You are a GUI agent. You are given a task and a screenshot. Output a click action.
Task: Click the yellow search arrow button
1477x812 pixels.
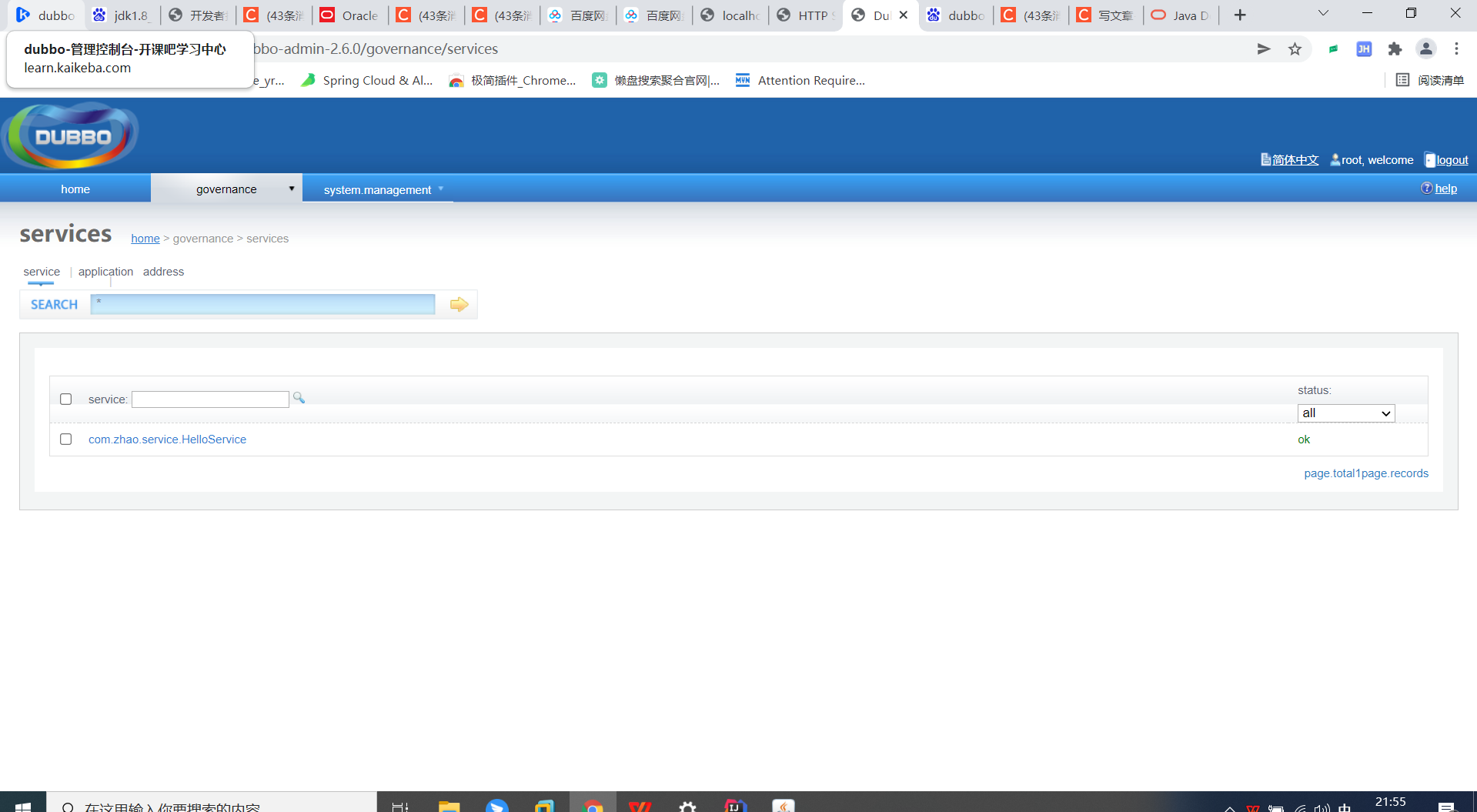tap(459, 304)
